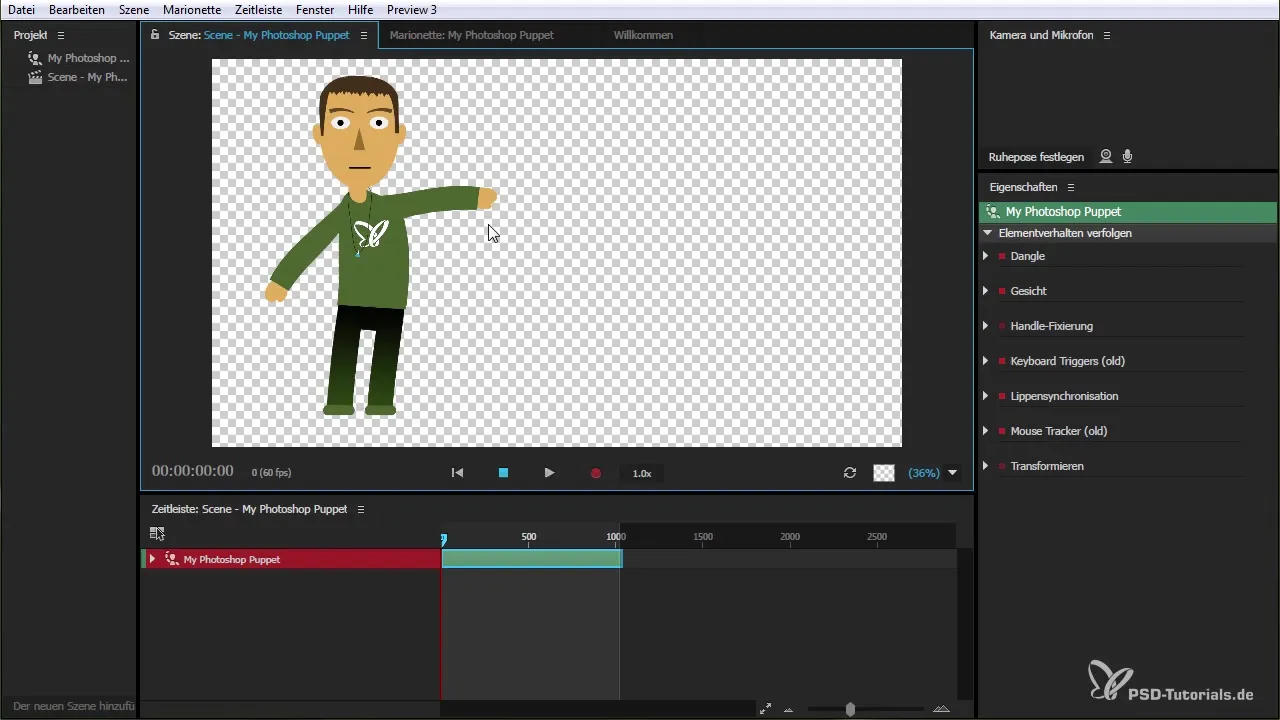Toggle arming dot for Gesicht behavior
The height and width of the screenshot is (720, 1280).
(1002, 291)
